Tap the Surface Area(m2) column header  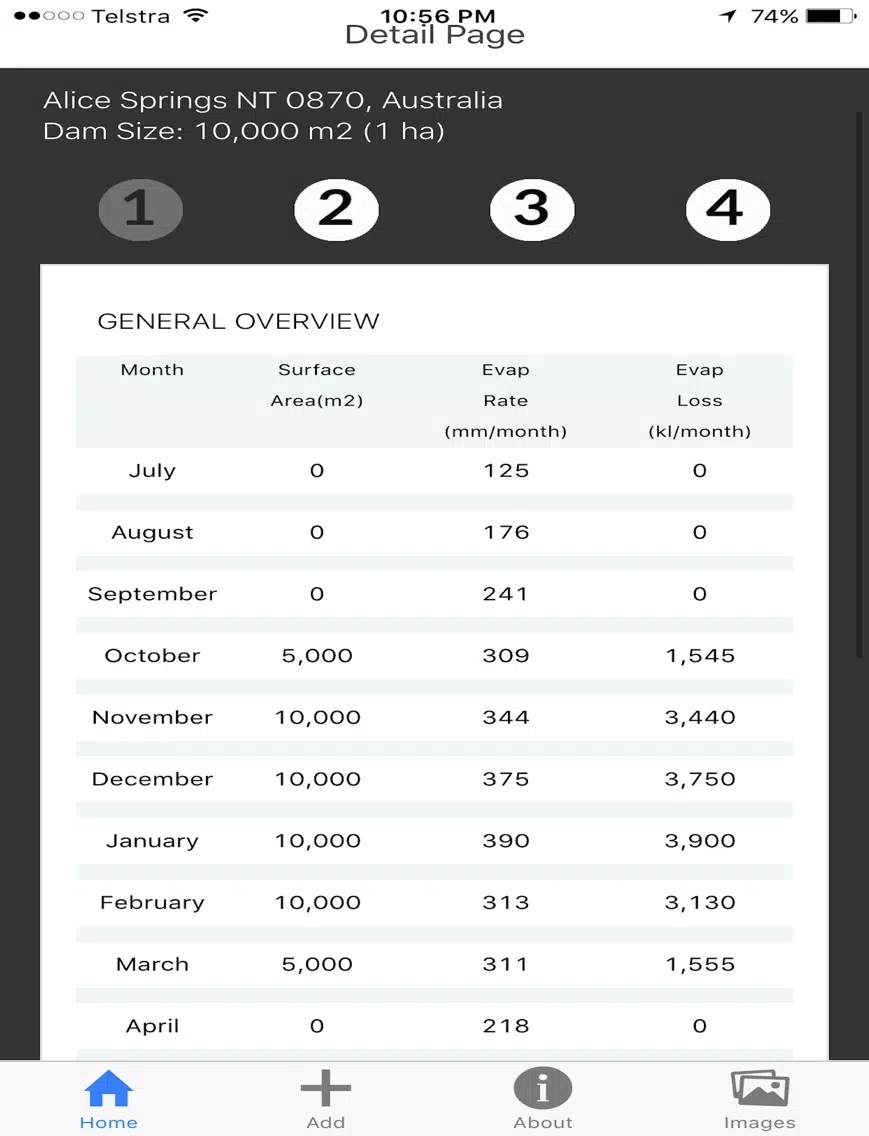(317, 385)
